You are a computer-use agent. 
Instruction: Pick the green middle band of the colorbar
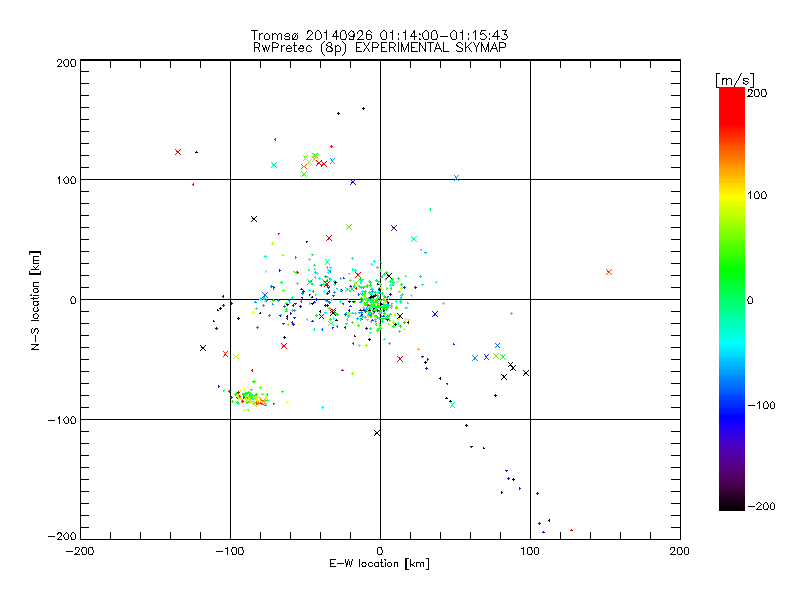tap(731, 299)
